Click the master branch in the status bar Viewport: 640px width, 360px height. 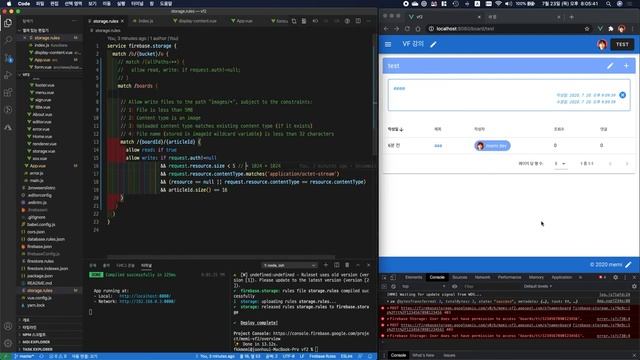[x=24, y=356]
